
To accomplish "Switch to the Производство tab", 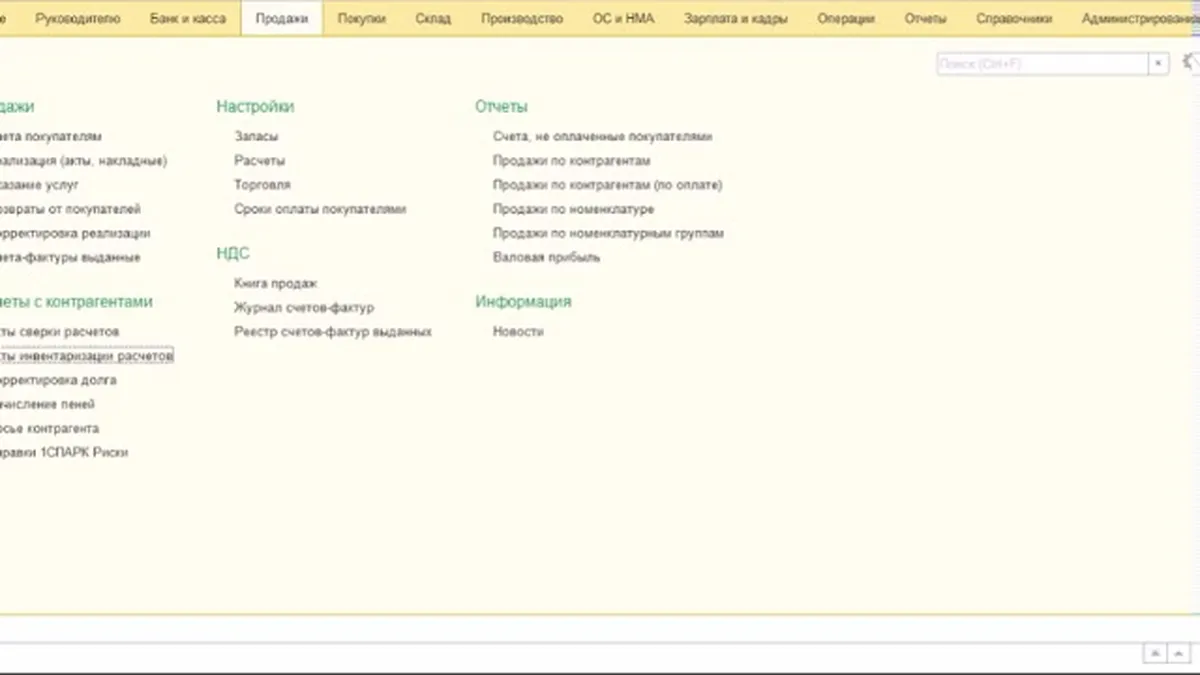I will click(522, 18).
